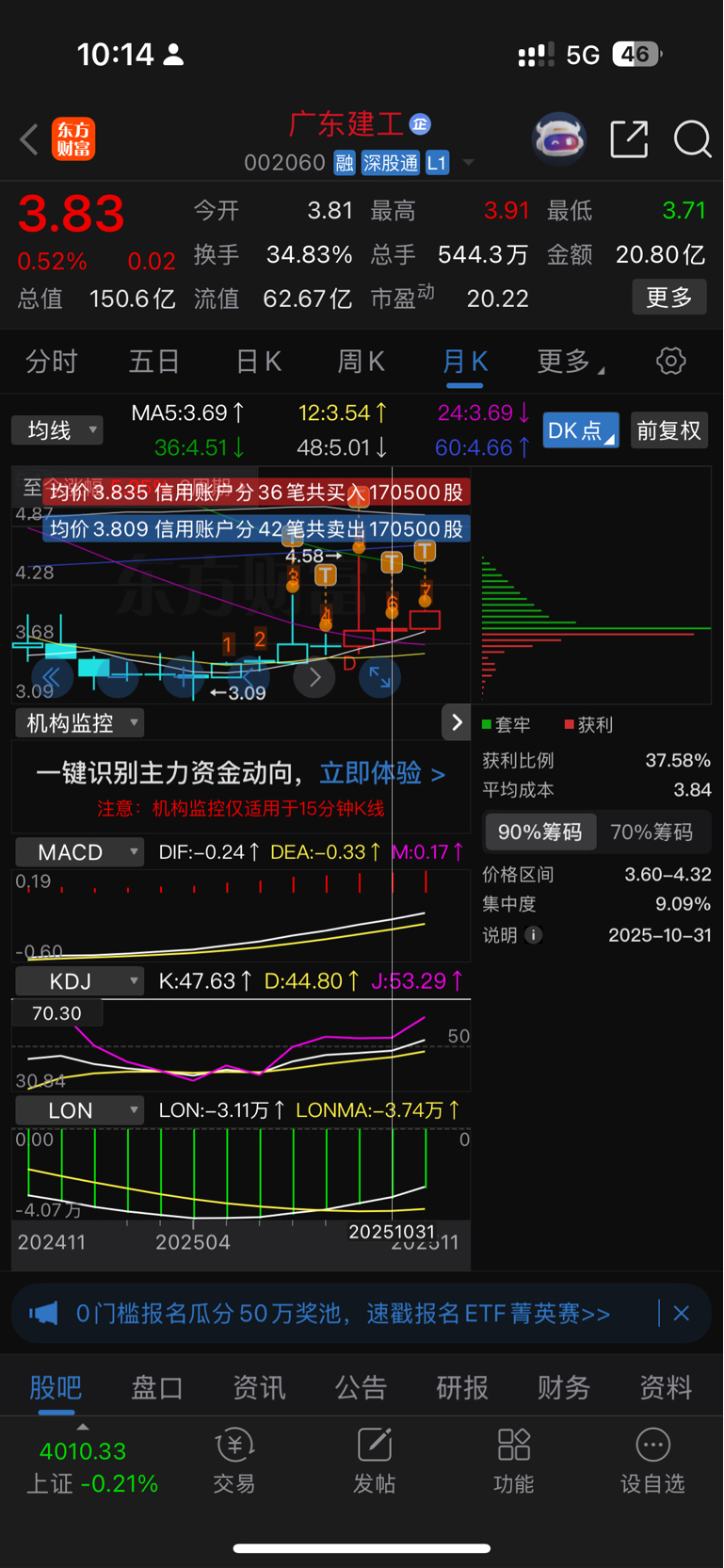Close the ETF banner
724x1568 pixels.
coord(682,1313)
